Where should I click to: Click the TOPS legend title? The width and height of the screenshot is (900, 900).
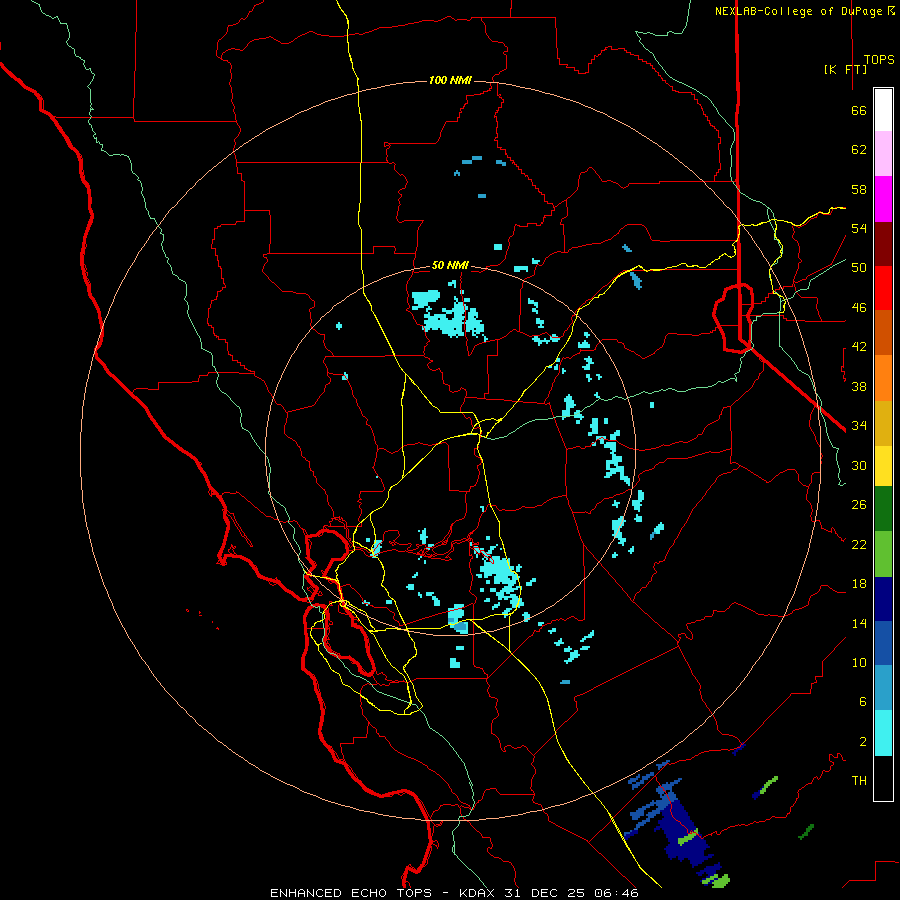pyautogui.click(x=879, y=60)
